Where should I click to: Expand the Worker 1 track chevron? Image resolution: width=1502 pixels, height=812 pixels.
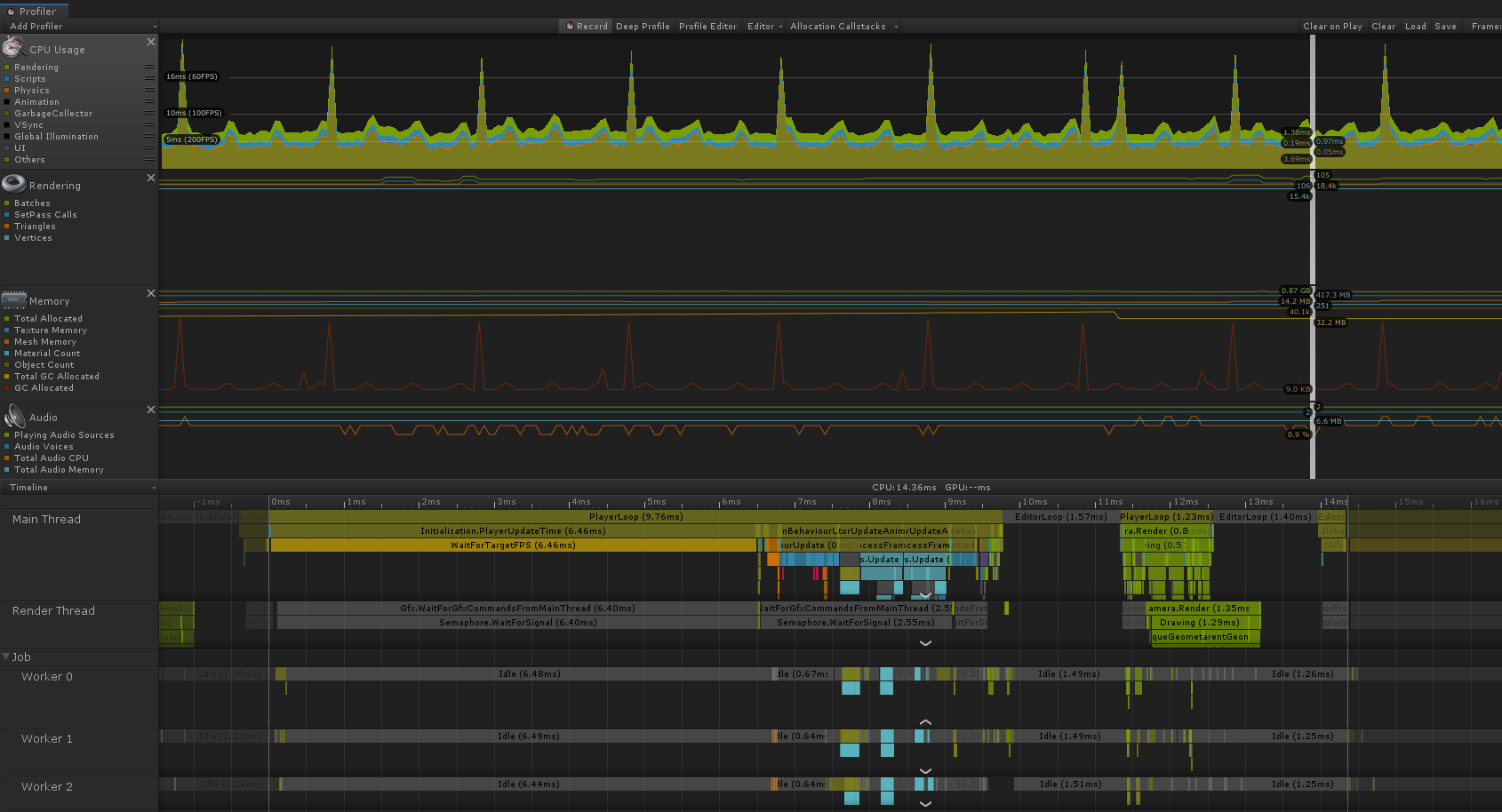925,771
